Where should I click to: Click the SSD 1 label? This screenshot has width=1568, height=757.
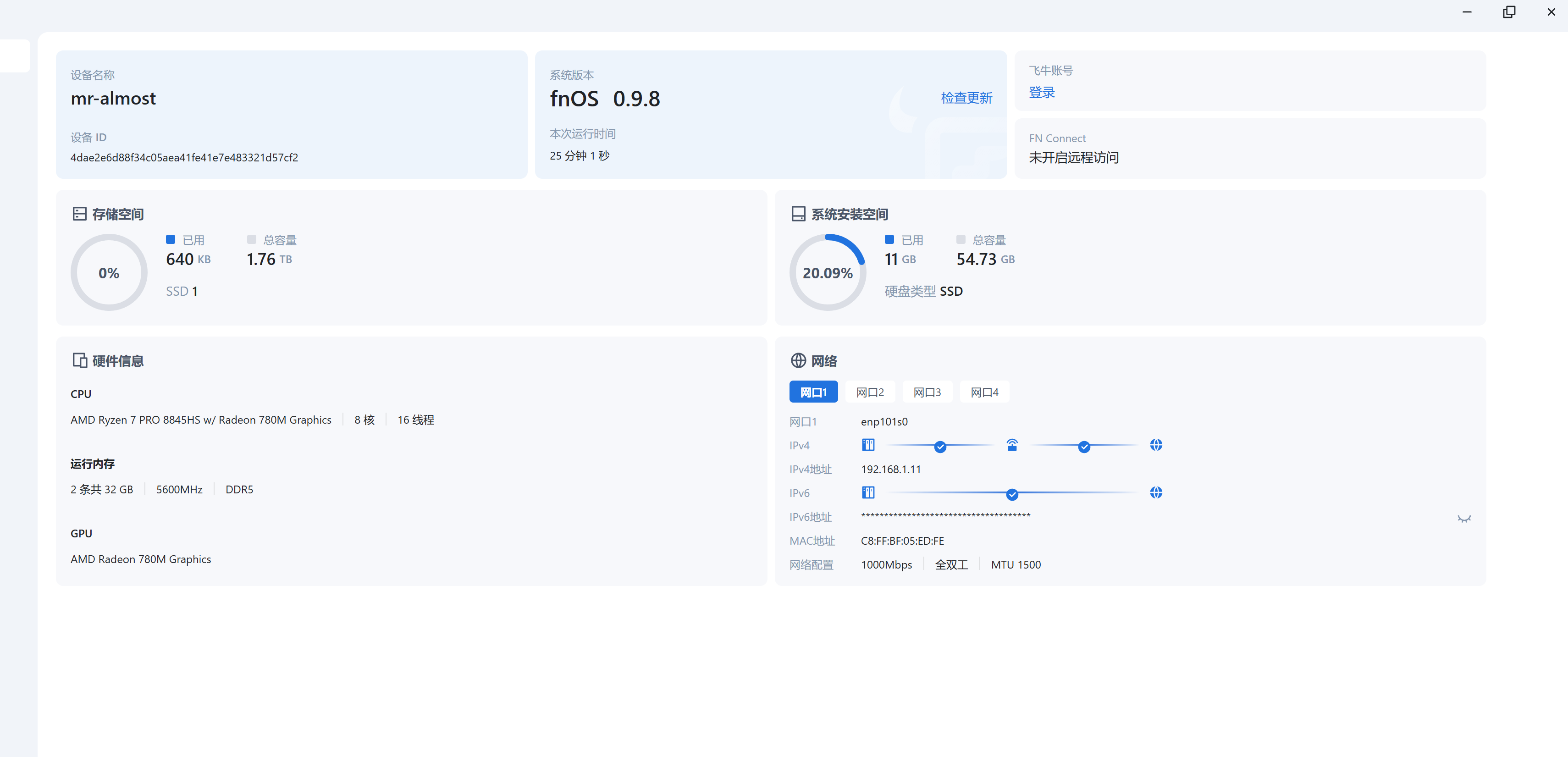[182, 291]
